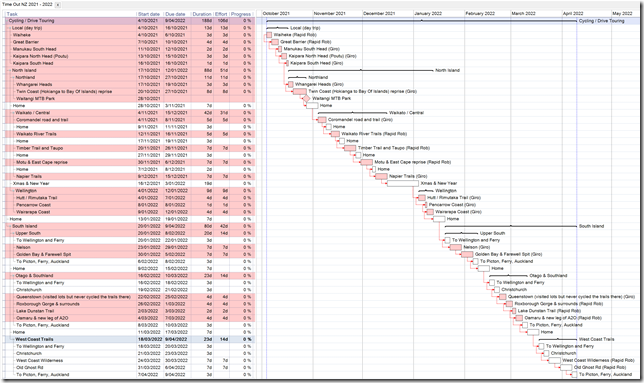Click the Xmas & New Year Gantt bar
This screenshot has height=383, width=644.
pos(403,183)
